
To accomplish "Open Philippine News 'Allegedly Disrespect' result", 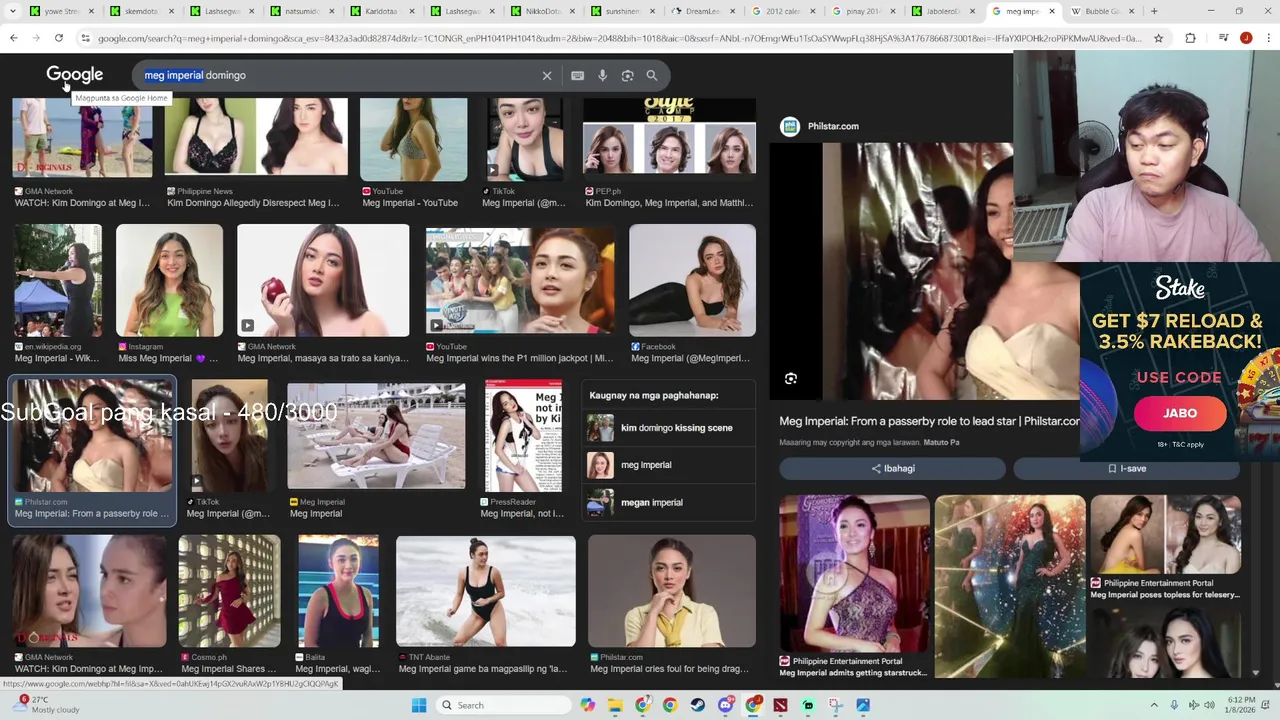I will pyautogui.click(x=256, y=137).
